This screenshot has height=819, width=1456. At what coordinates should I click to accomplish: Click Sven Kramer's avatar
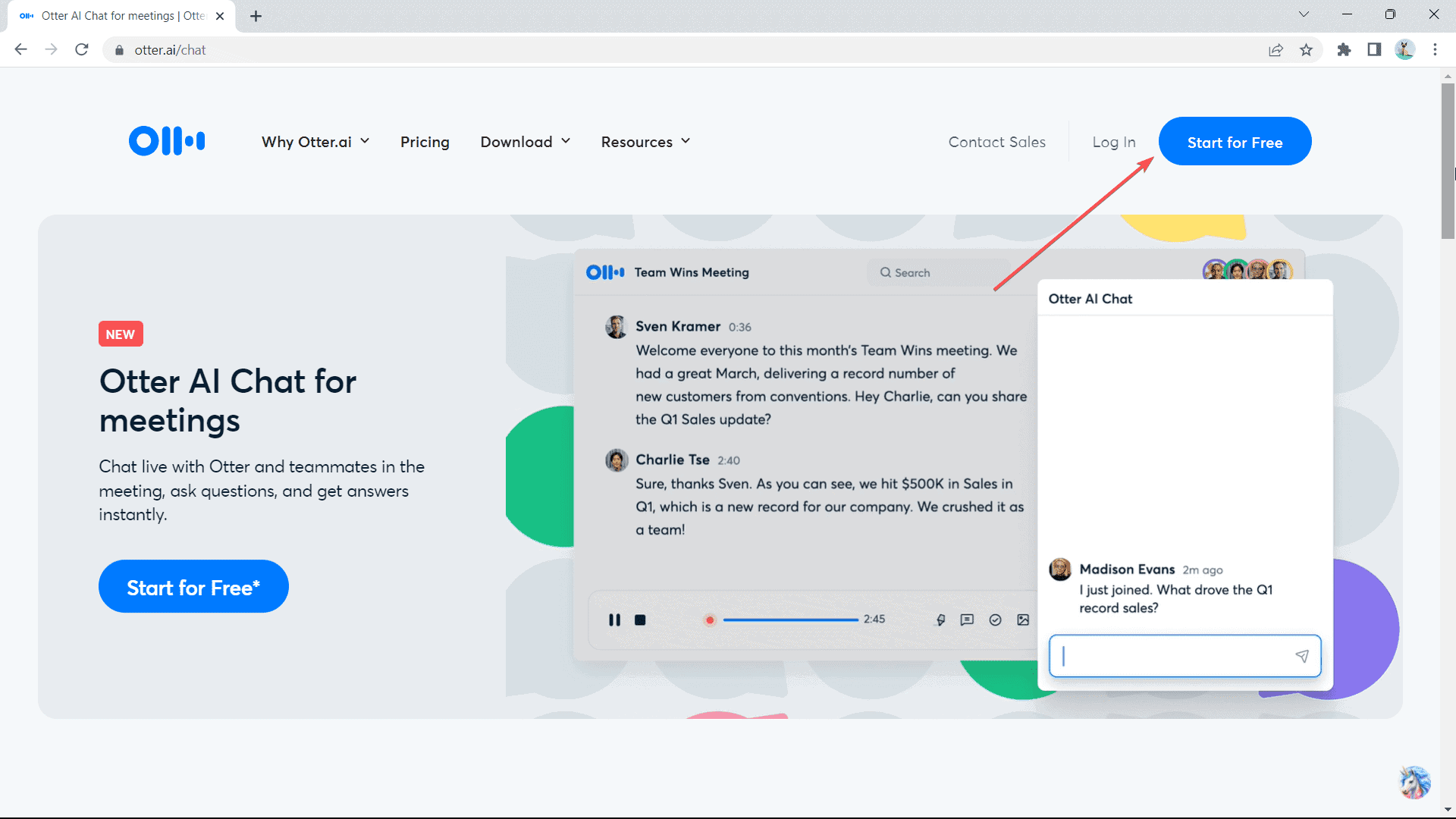pos(617,327)
